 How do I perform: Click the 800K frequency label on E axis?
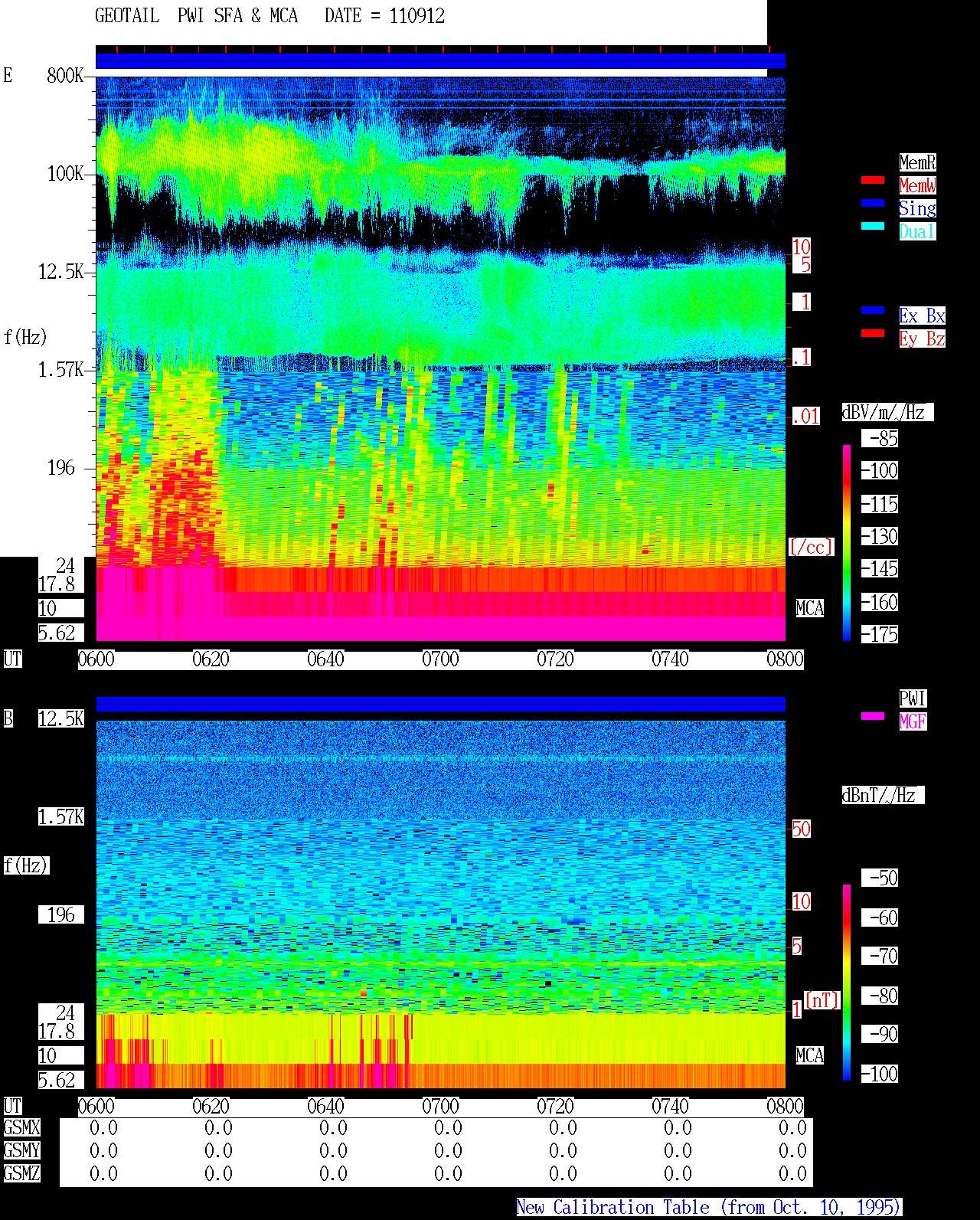coord(66,75)
